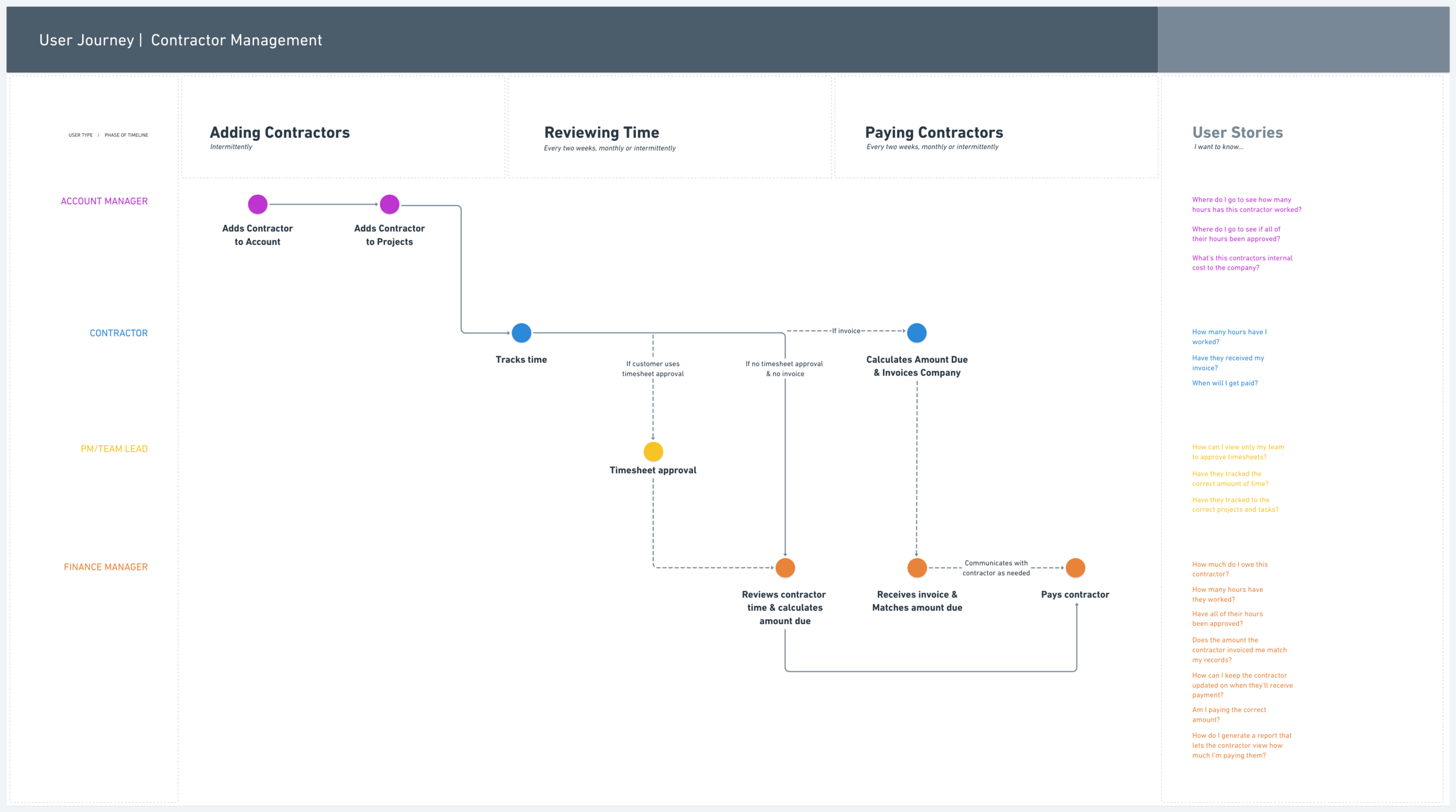This screenshot has height=812, width=1456.
Task: Select the 'Reviewing Time' phase heading
Action: 602,133
